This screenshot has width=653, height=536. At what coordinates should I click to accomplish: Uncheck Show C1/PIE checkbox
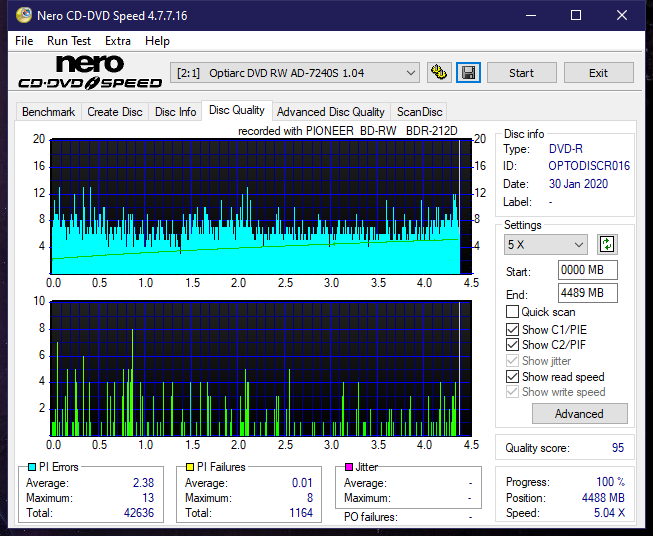click(513, 329)
